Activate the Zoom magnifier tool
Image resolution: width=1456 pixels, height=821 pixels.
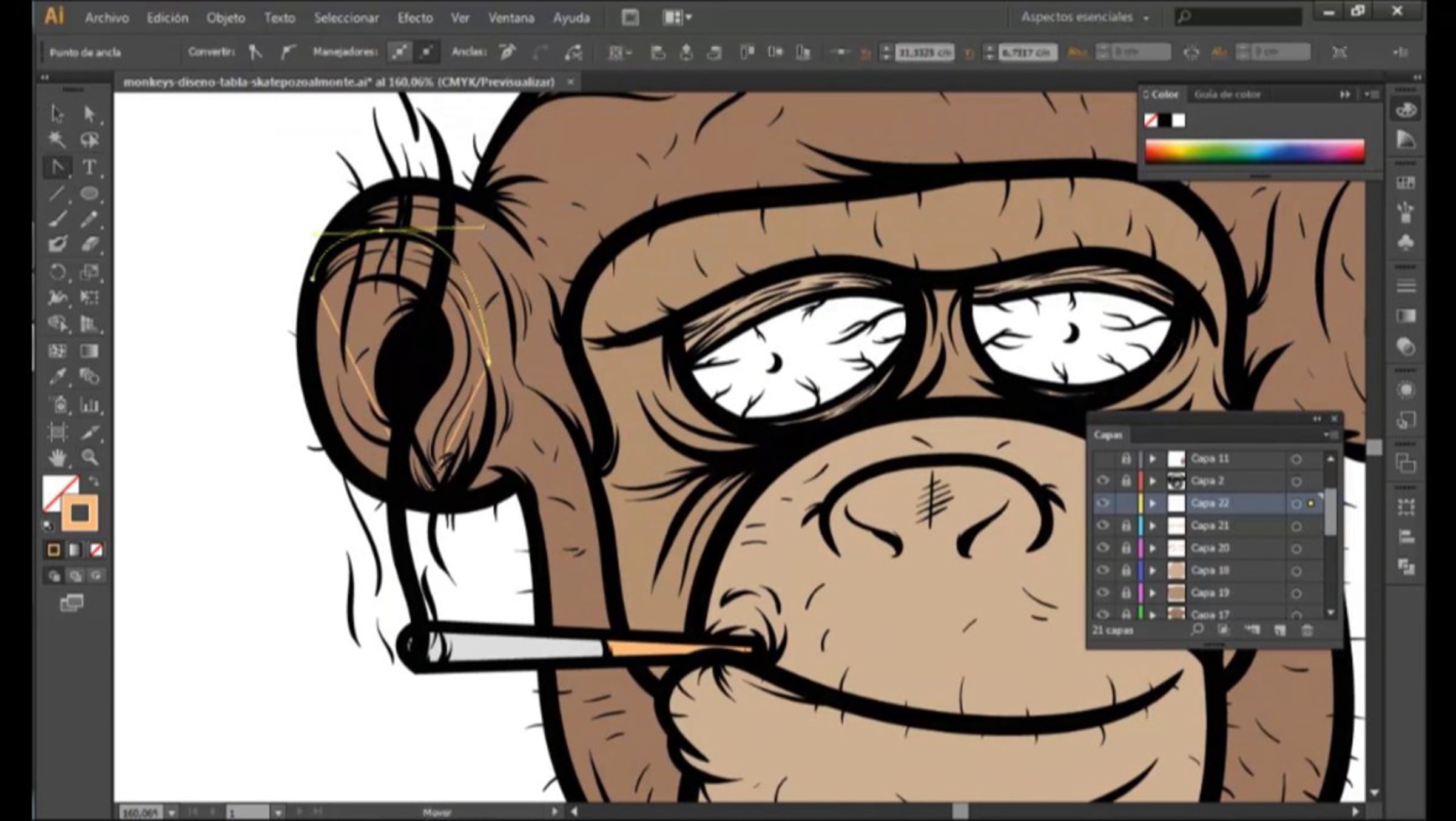click(x=90, y=457)
